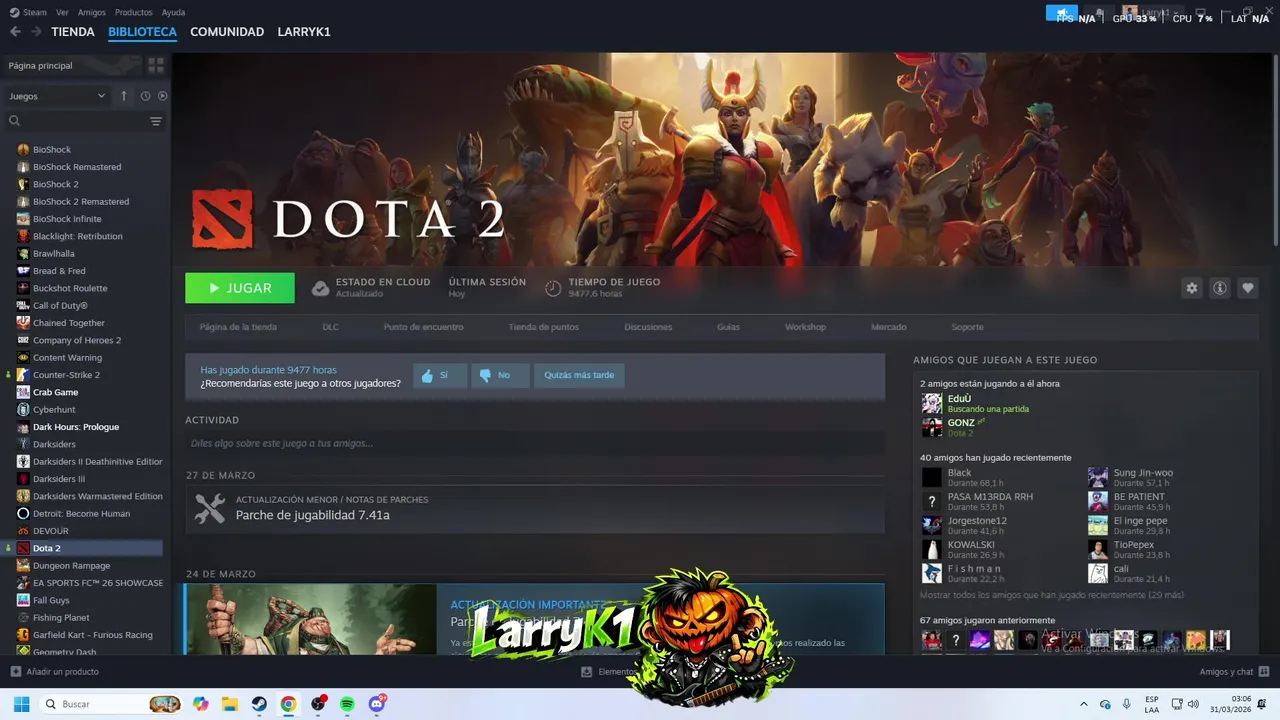Click the activity post input field
The width and height of the screenshot is (1280, 720).
[x=535, y=443]
